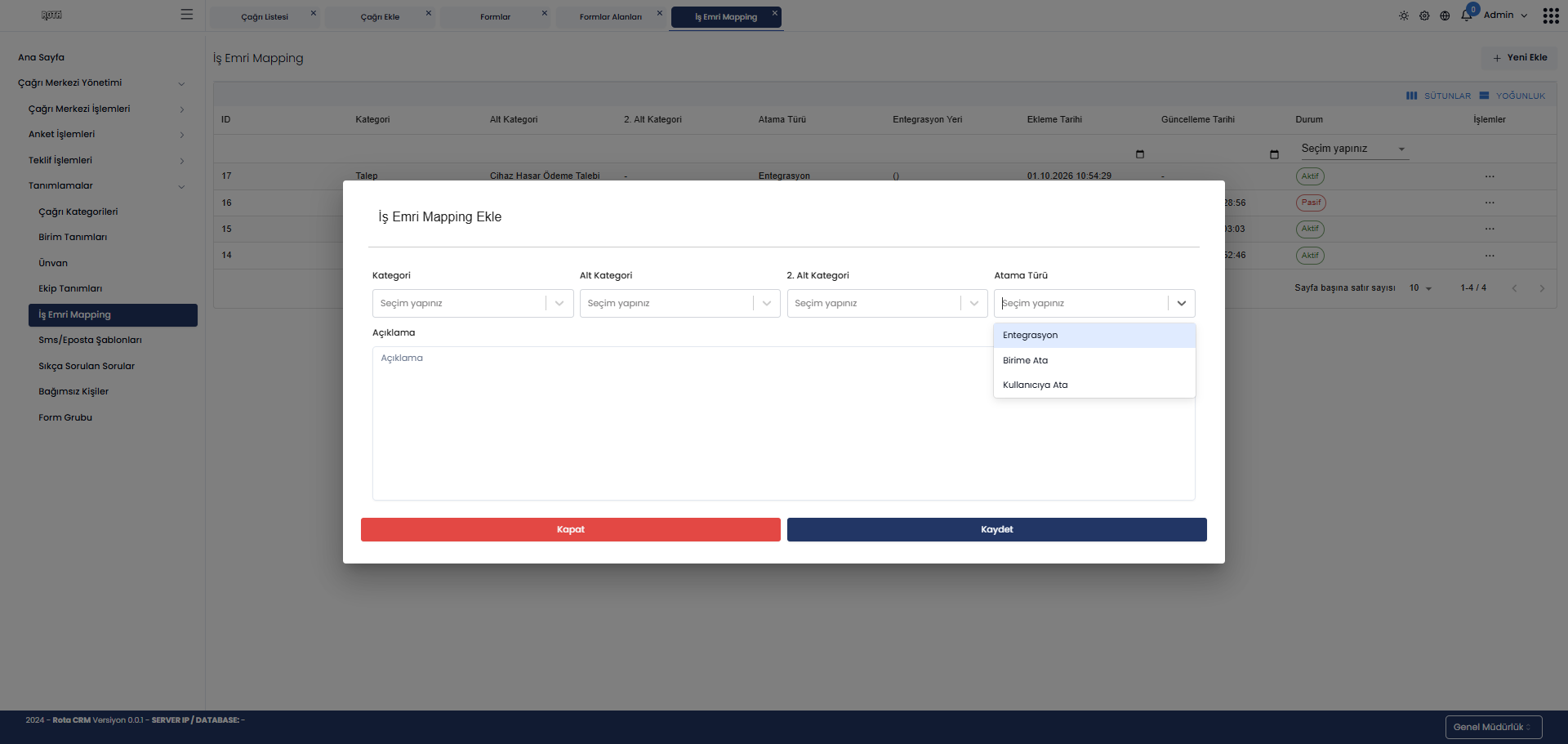This screenshot has width=1568, height=744.
Task: Open Çağrı Kategorileri page
Action: pos(78,212)
